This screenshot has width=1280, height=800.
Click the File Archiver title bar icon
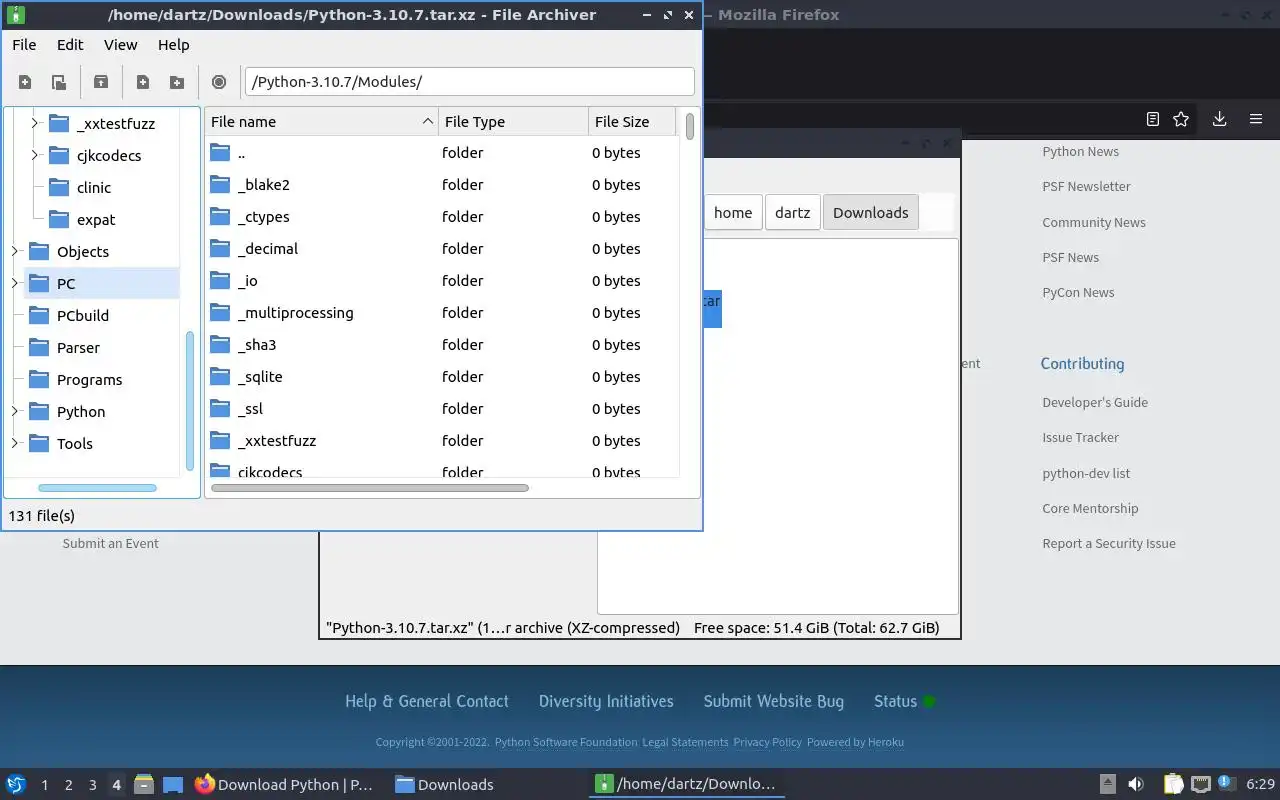tap(15, 15)
